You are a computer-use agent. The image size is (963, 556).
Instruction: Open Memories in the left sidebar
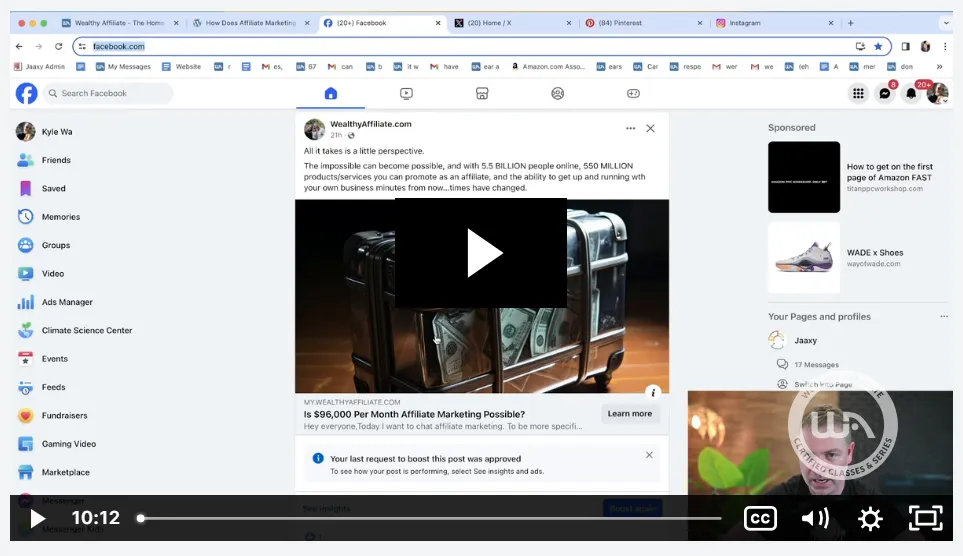[x=60, y=216]
